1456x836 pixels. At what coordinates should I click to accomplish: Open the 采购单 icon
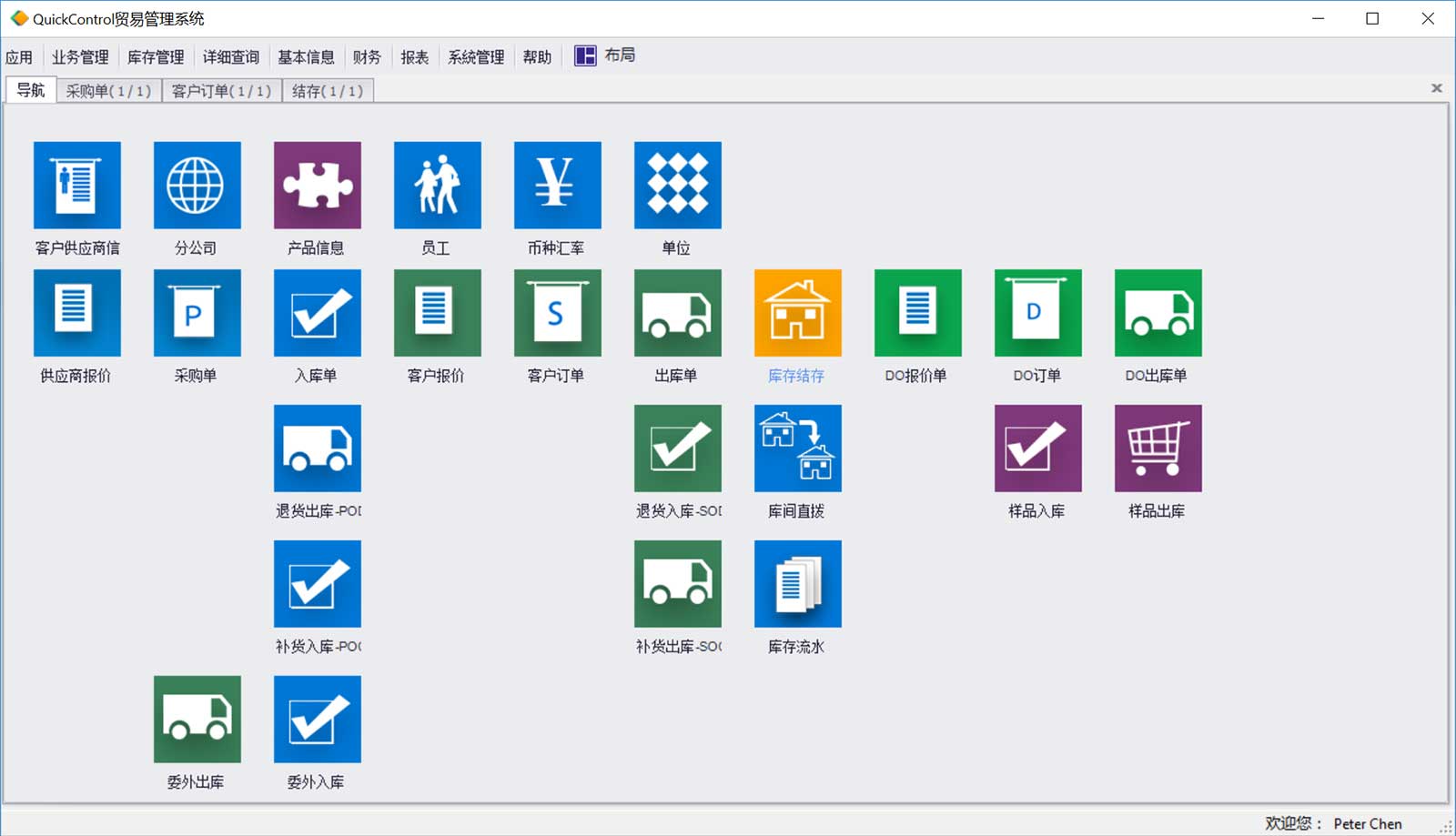click(197, 313)
